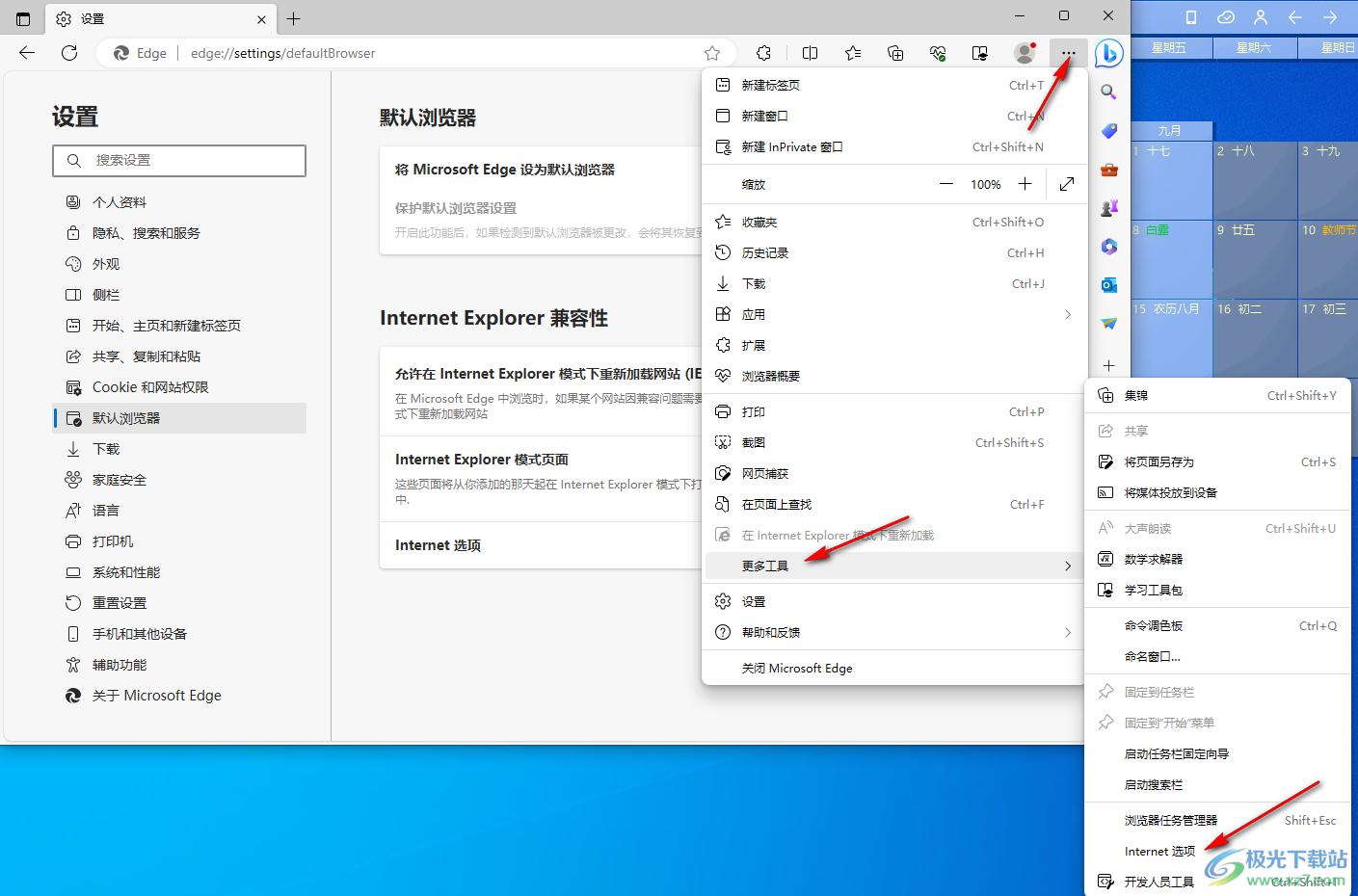Click the browser Back arrow
1358x896 pixels.
coord(27,53)
